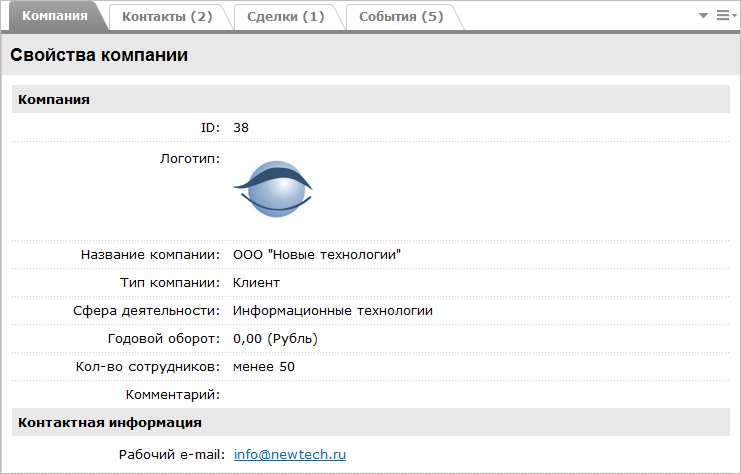Click the annual turnover value 0,00 (Рубль)

point(275,339)
